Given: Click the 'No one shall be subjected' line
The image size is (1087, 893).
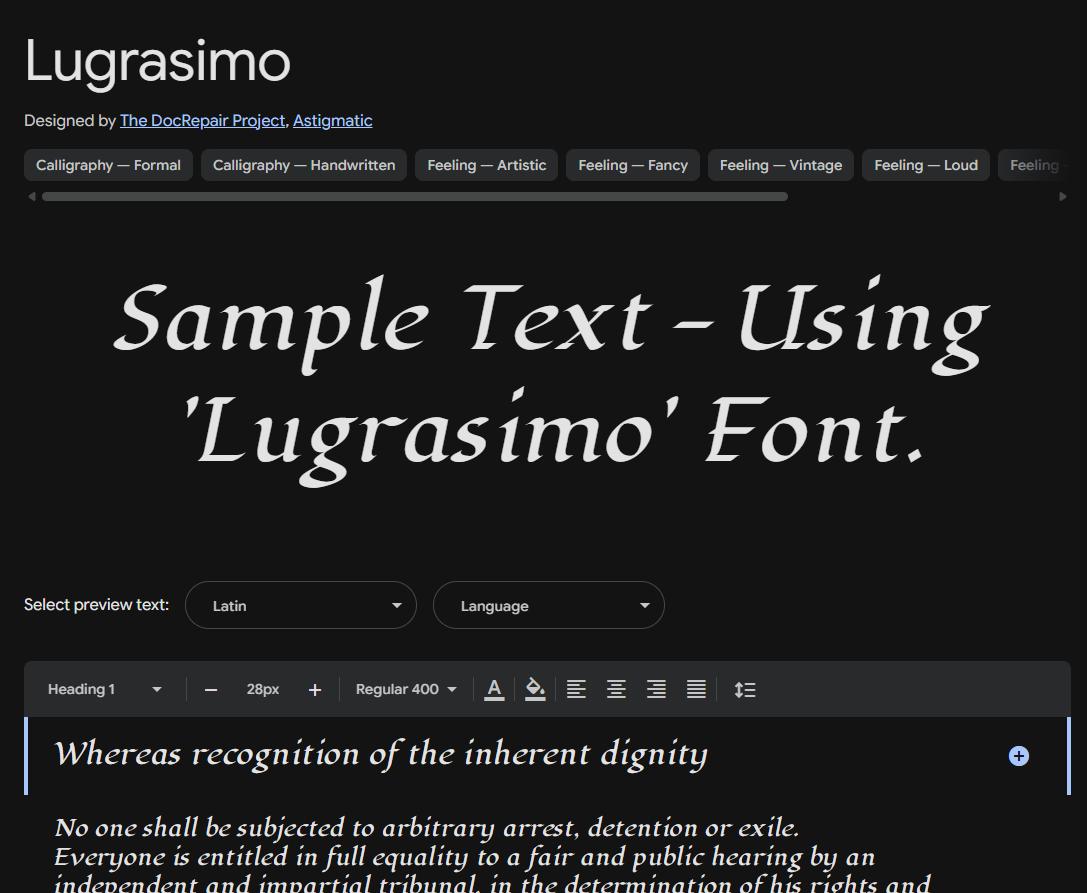Looking at the screenshot, I should tap(426, 828).
